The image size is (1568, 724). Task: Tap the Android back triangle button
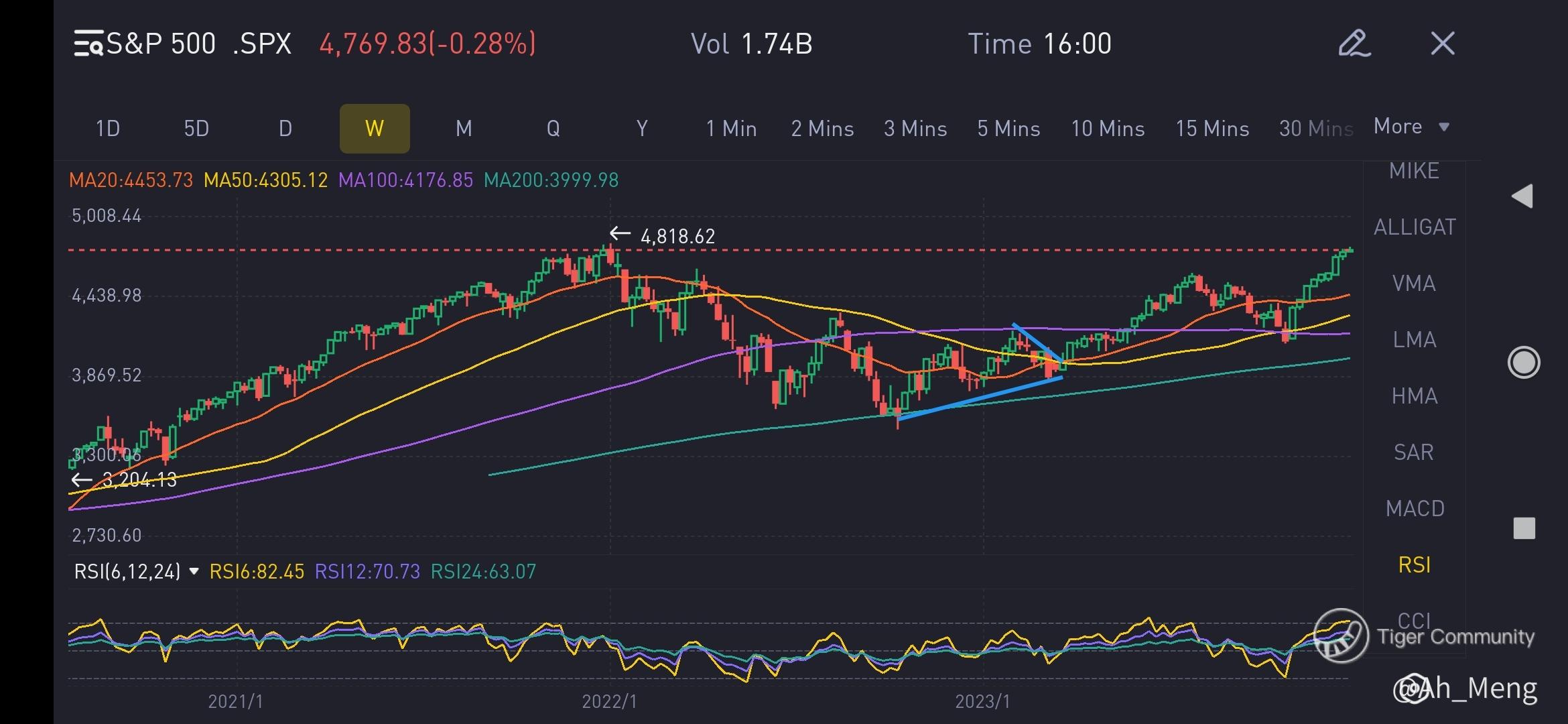click(x=1522, y=196)
